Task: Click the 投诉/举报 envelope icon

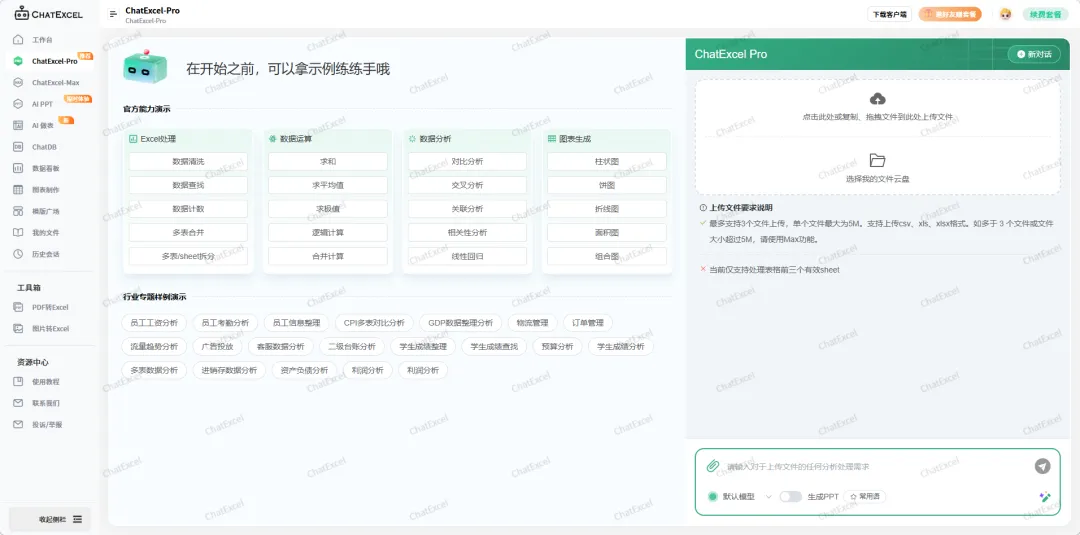Action: 19,425
